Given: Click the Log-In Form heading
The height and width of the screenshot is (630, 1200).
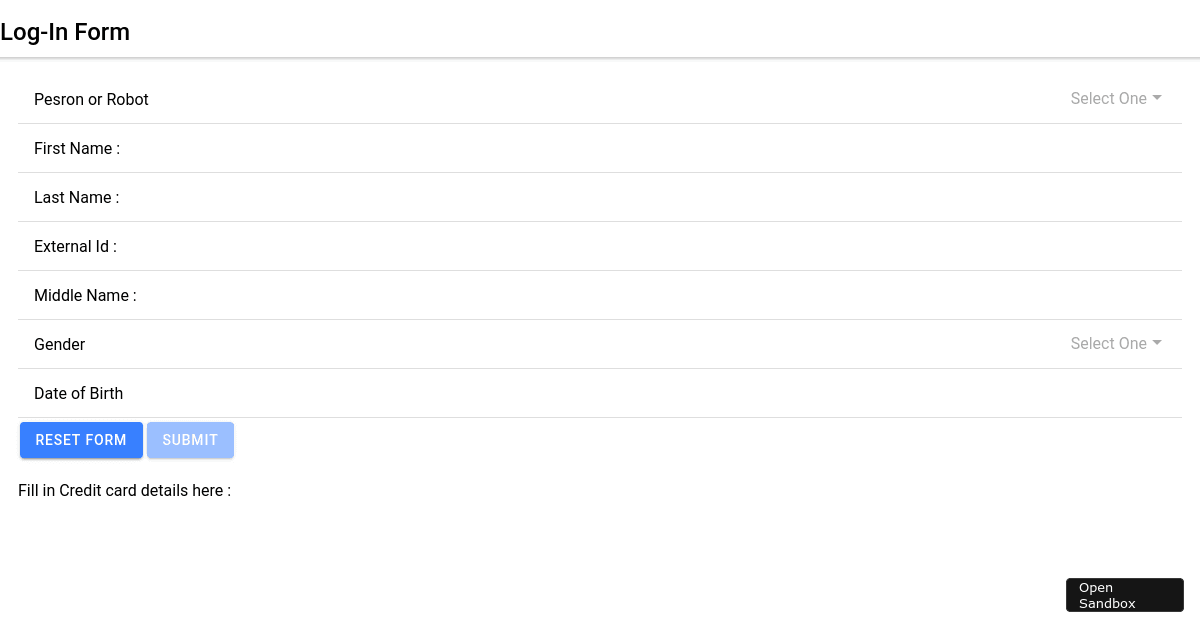Looking at the screenshot, I should [65, 32].
